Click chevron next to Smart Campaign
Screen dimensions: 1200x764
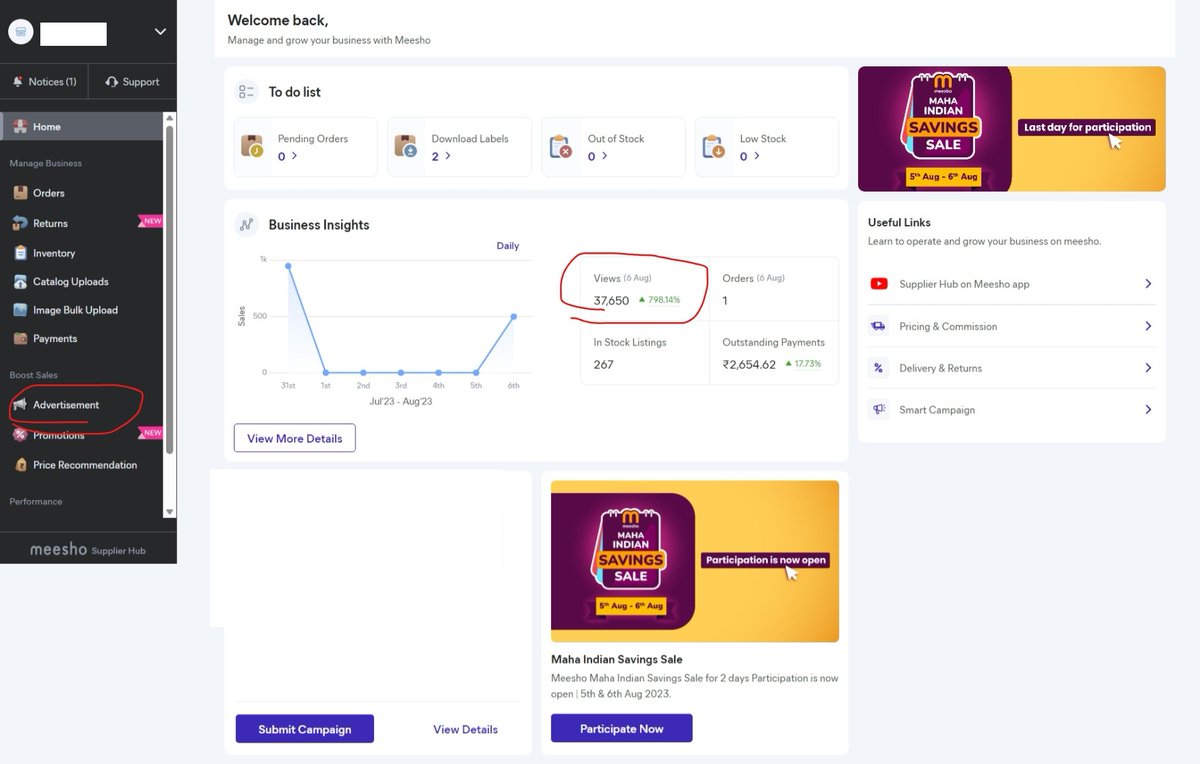(x=1148, y=410)
